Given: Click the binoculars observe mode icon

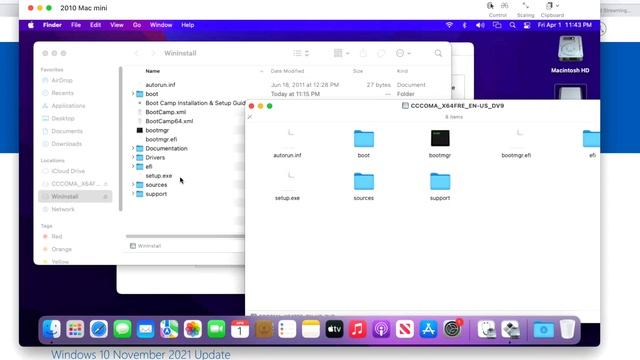Looking at the screenshot, I should tap(504, 6).
